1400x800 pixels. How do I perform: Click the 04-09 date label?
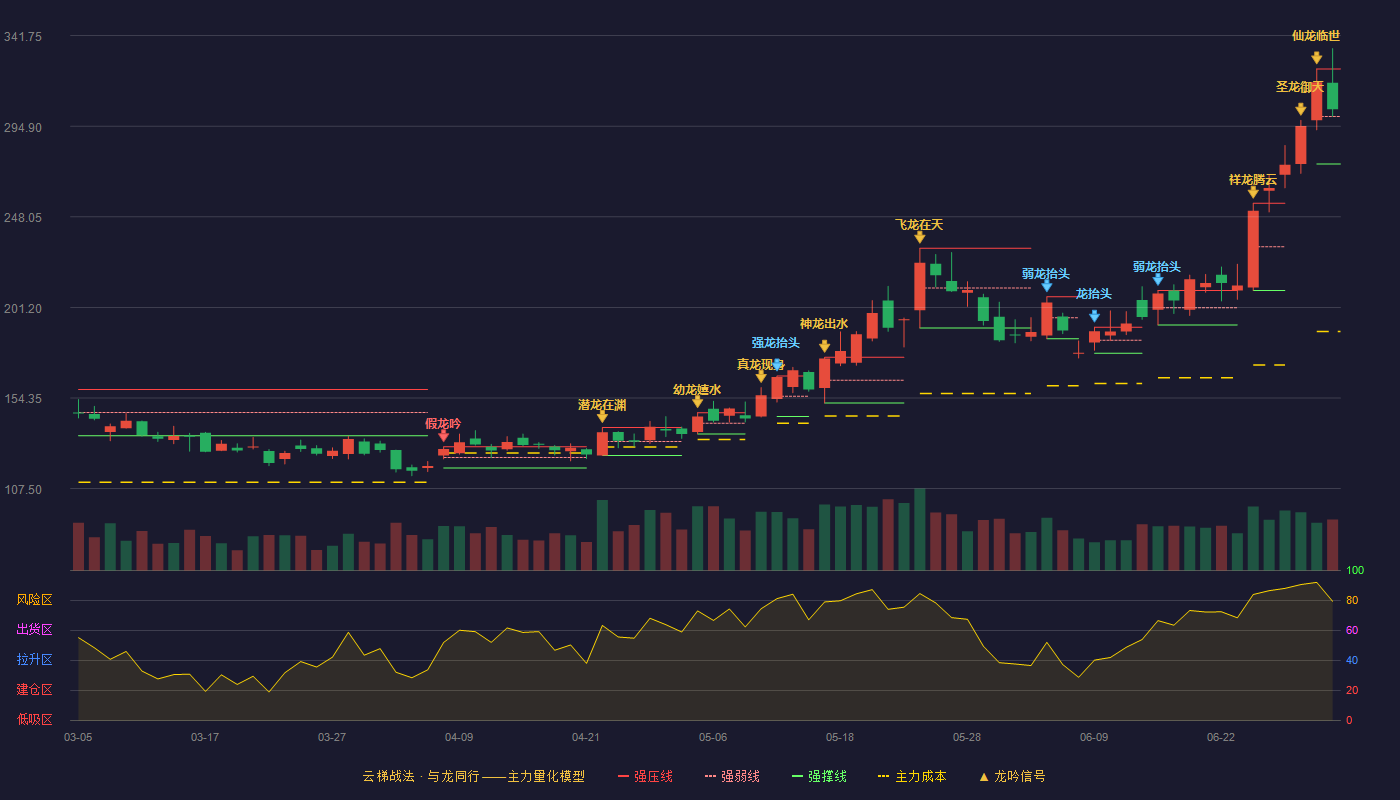[x=459, y=737]
